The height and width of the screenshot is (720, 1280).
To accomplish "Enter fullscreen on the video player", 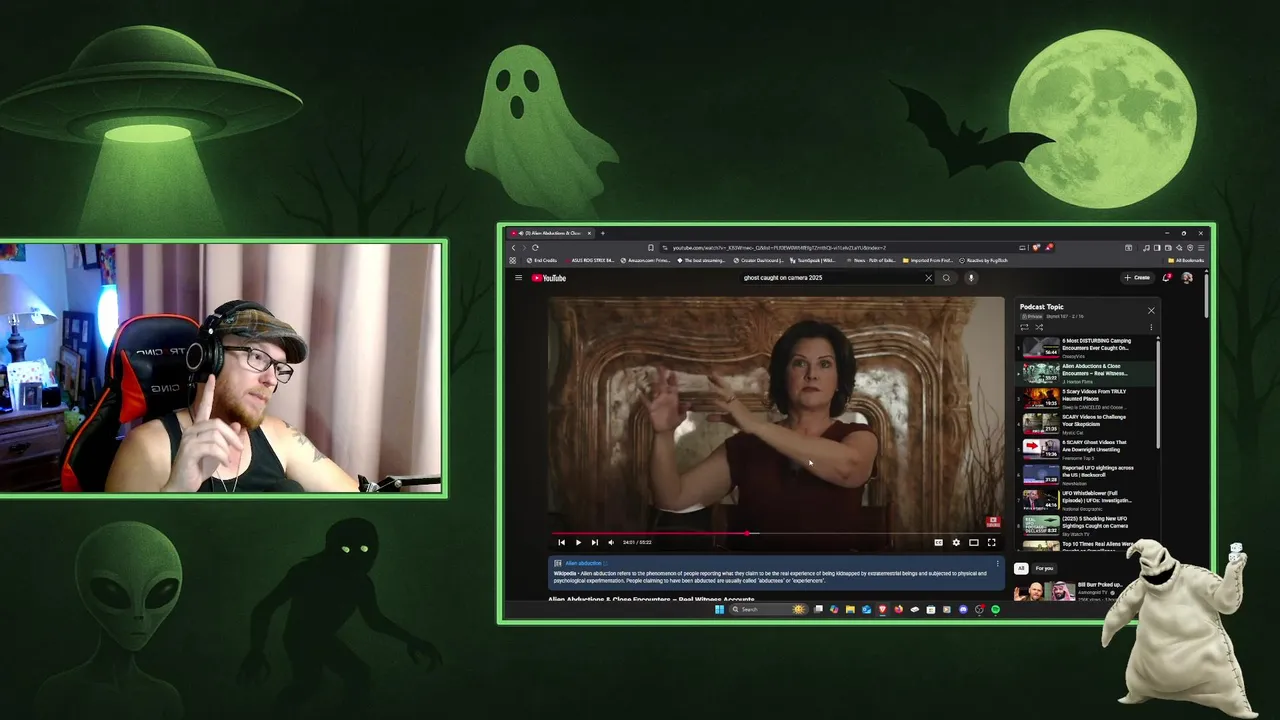I will 991,542.
